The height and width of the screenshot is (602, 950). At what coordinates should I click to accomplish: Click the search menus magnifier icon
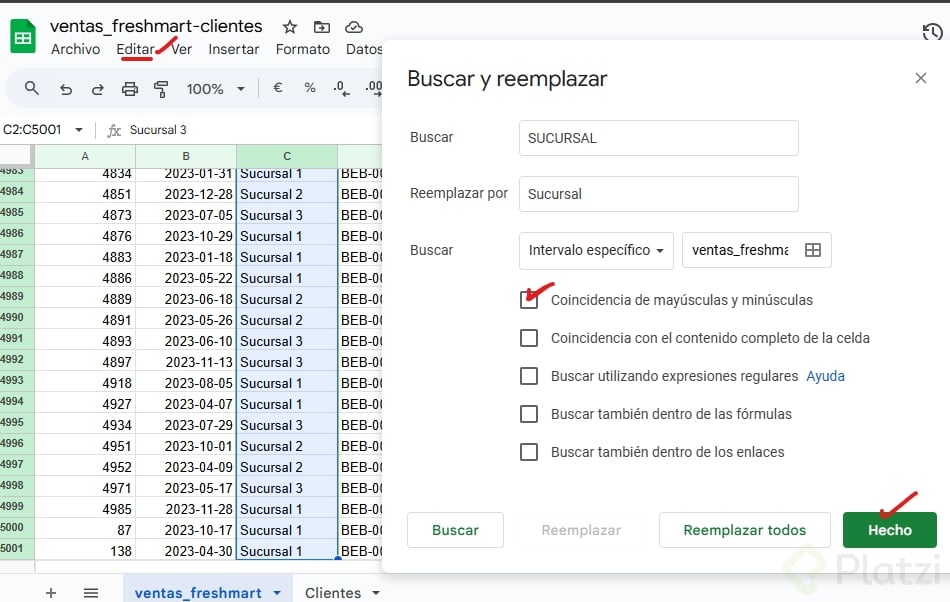(x=32, y=88)
